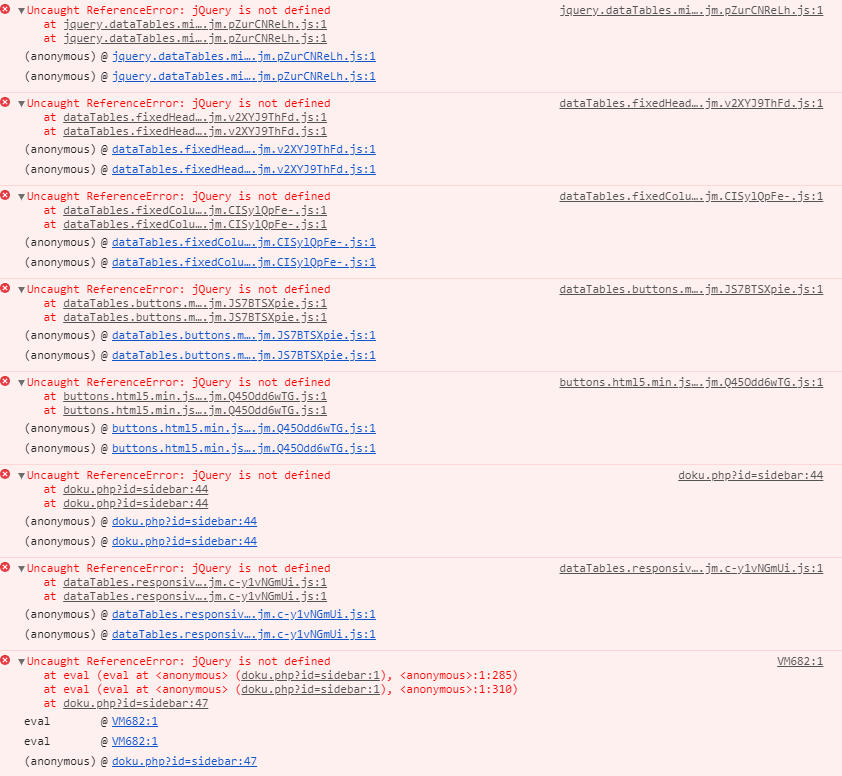
Task: Click the error icon for the dataTables.fixedColu error
Action: click(x=6, y=195)
